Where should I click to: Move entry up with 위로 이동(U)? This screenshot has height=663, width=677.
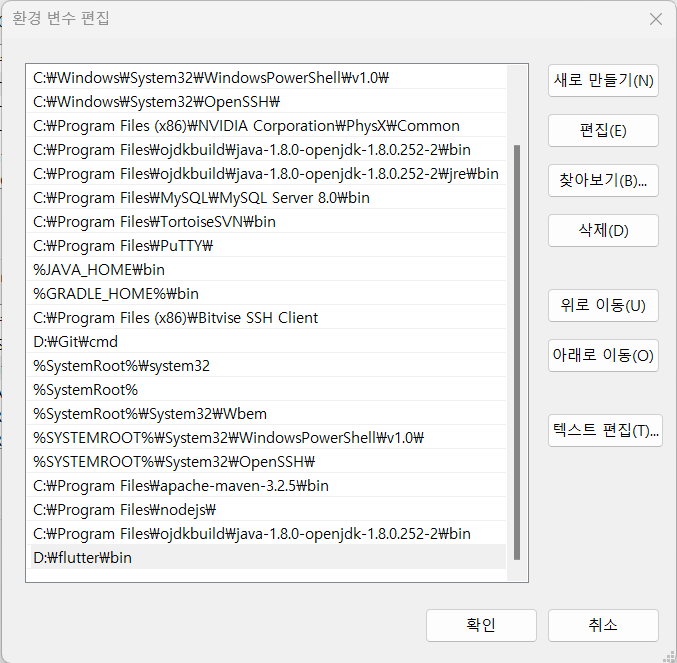[x=603, y=306]
